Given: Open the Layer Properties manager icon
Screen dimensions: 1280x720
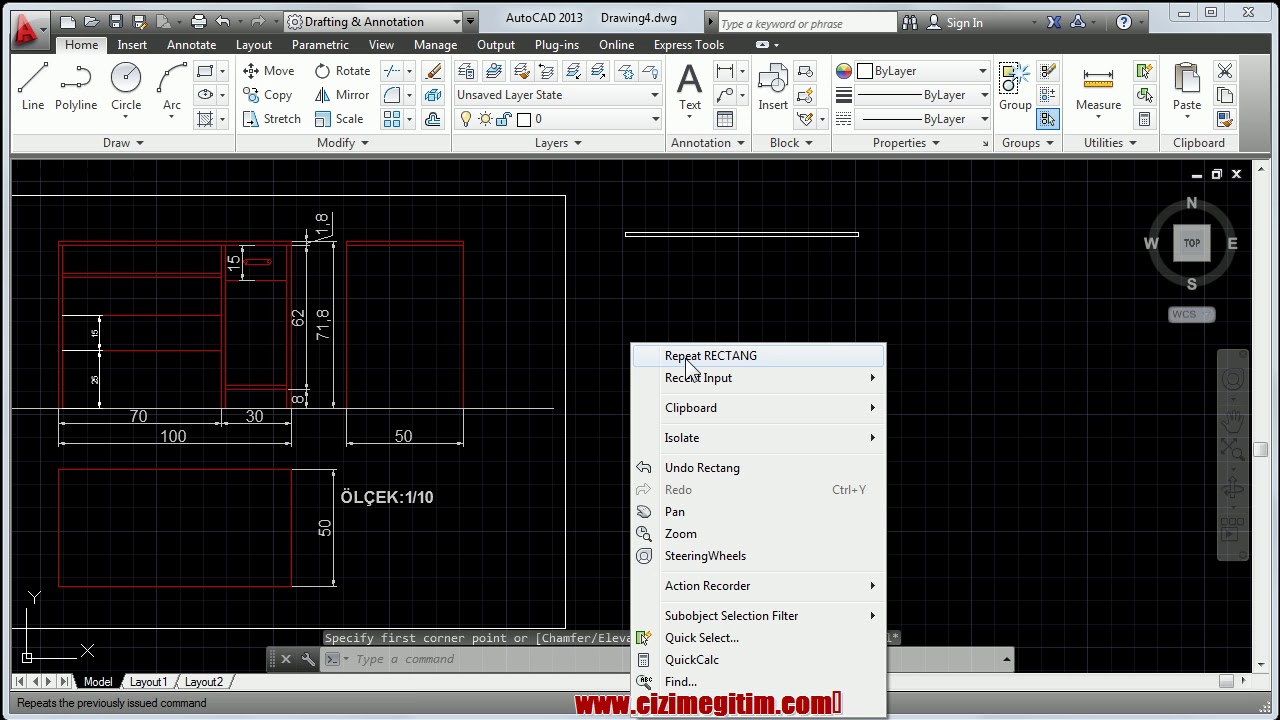Looking at the screenshot, I should point(466,71).
